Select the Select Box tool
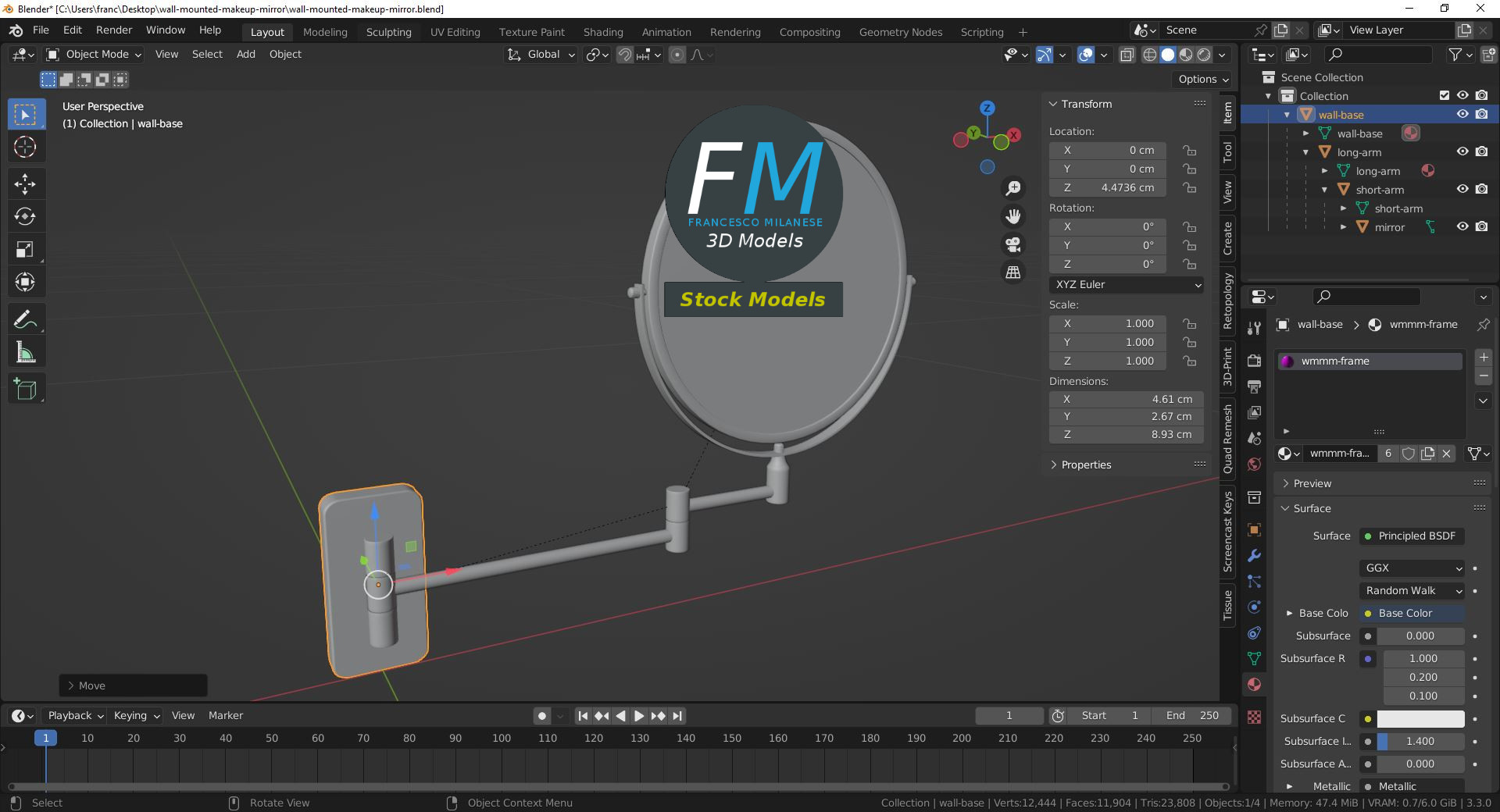The height and width of the screenshot is (812, 1500). click(26, 115)
